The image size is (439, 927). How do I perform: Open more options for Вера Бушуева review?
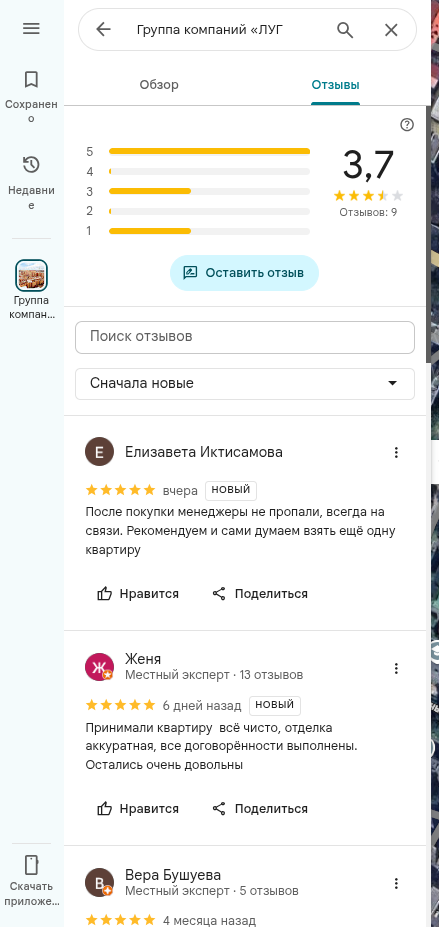[x=396, y=884]
